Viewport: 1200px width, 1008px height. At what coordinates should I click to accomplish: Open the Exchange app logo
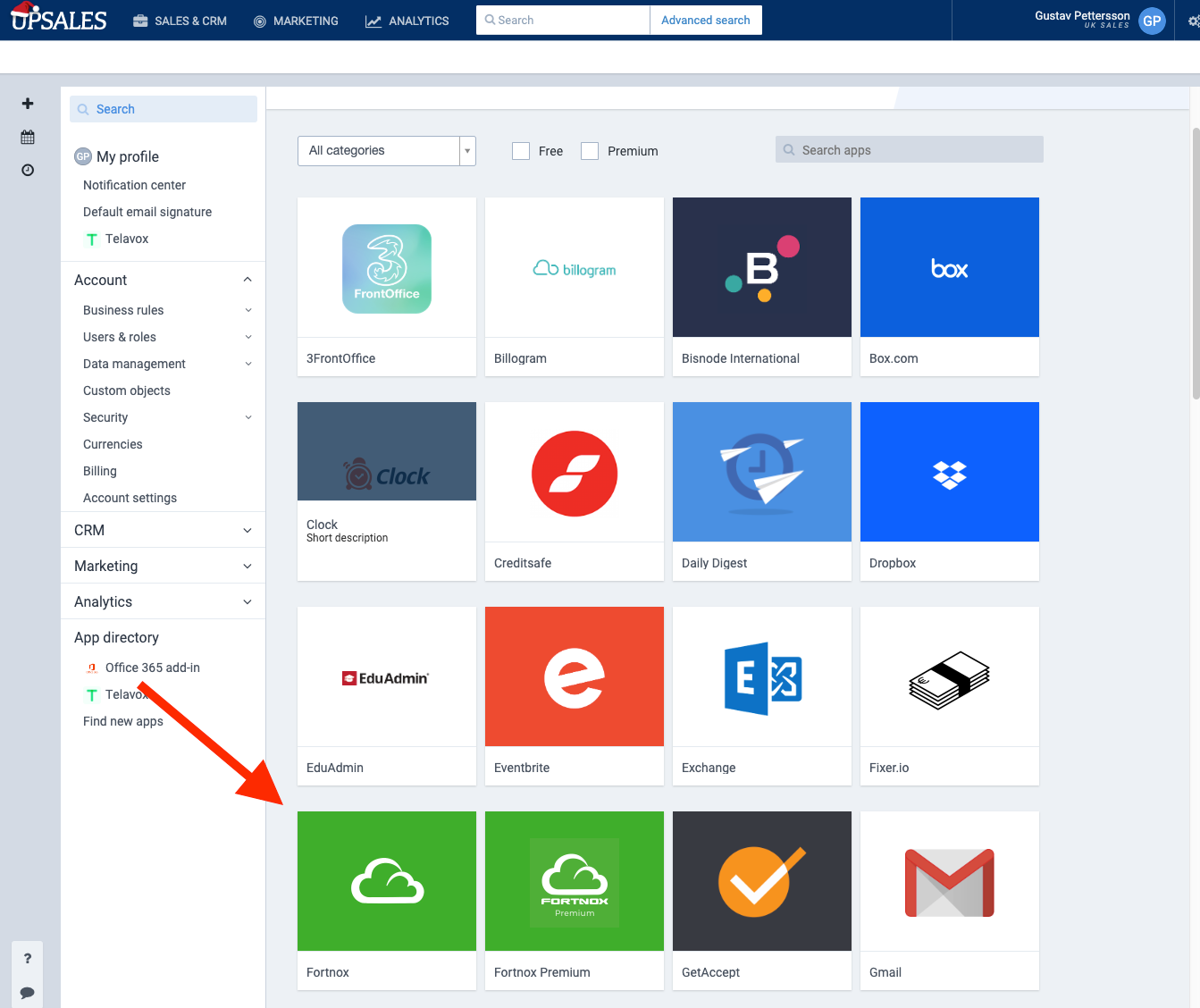pyautogui.click(x=762, y=678)
